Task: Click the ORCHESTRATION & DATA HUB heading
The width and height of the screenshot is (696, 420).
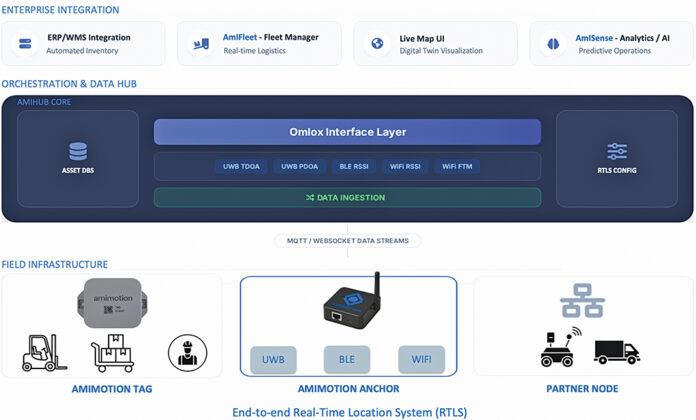Action: coord(69,84)
